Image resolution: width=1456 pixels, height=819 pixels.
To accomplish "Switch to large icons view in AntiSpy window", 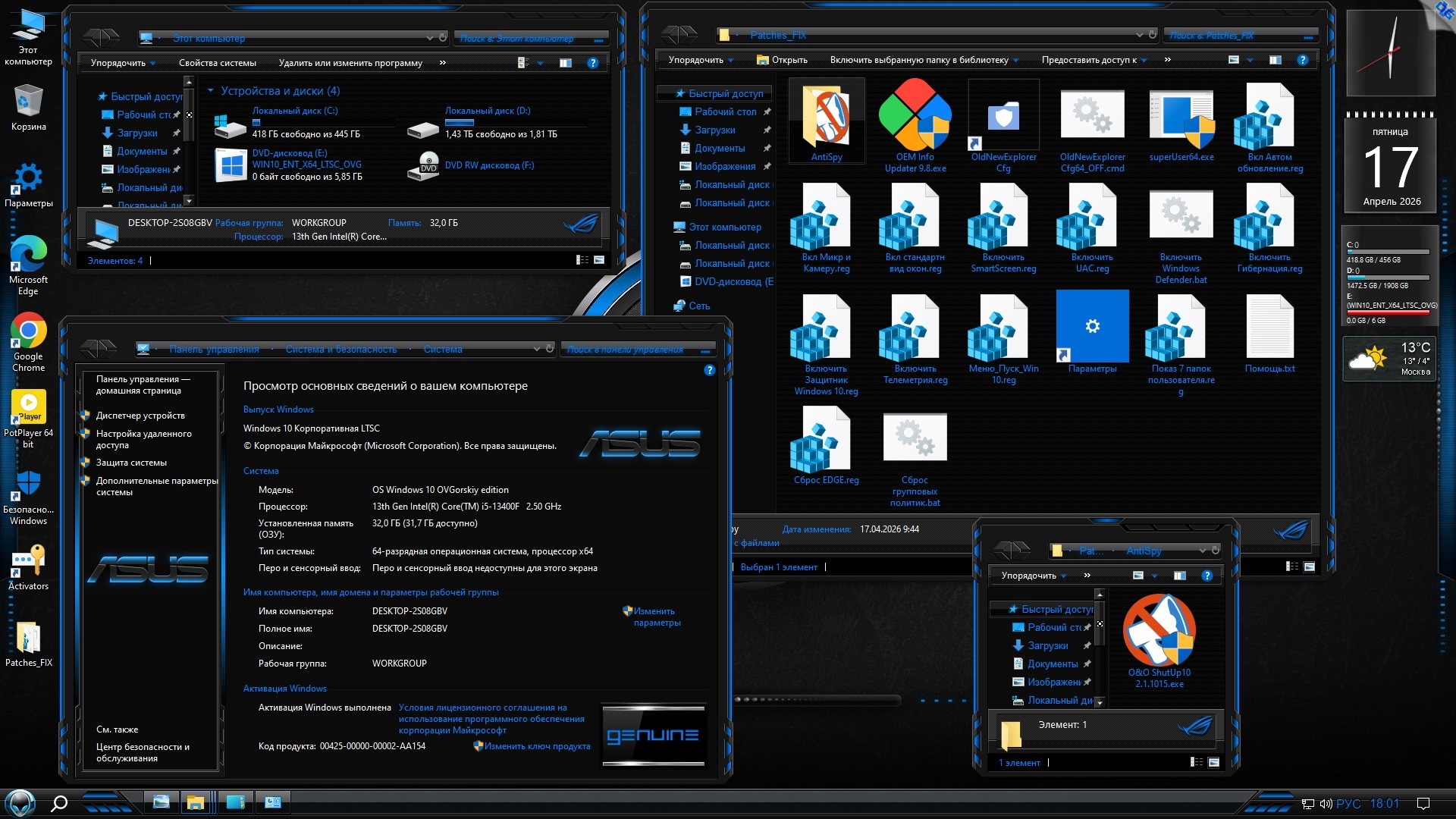I will click(1213, 762).
